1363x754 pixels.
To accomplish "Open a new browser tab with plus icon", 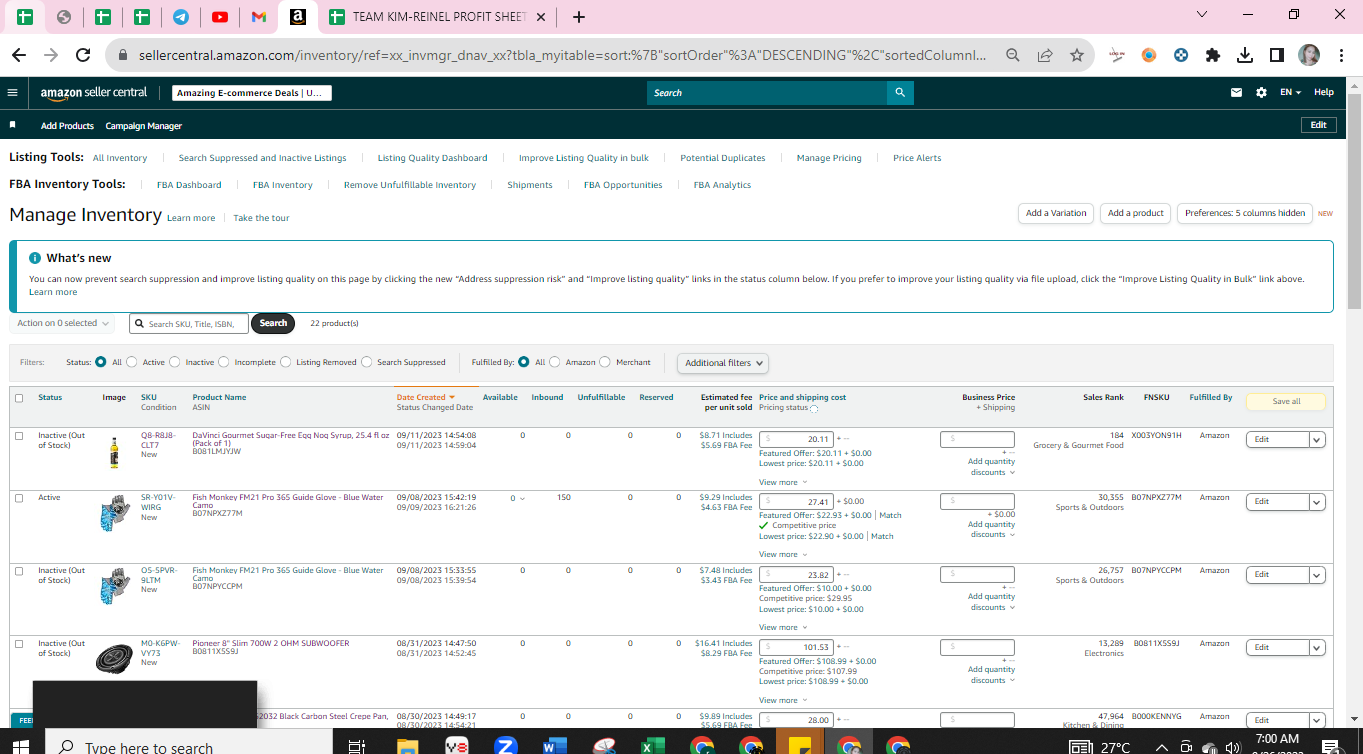I will (x=579, y=17).
